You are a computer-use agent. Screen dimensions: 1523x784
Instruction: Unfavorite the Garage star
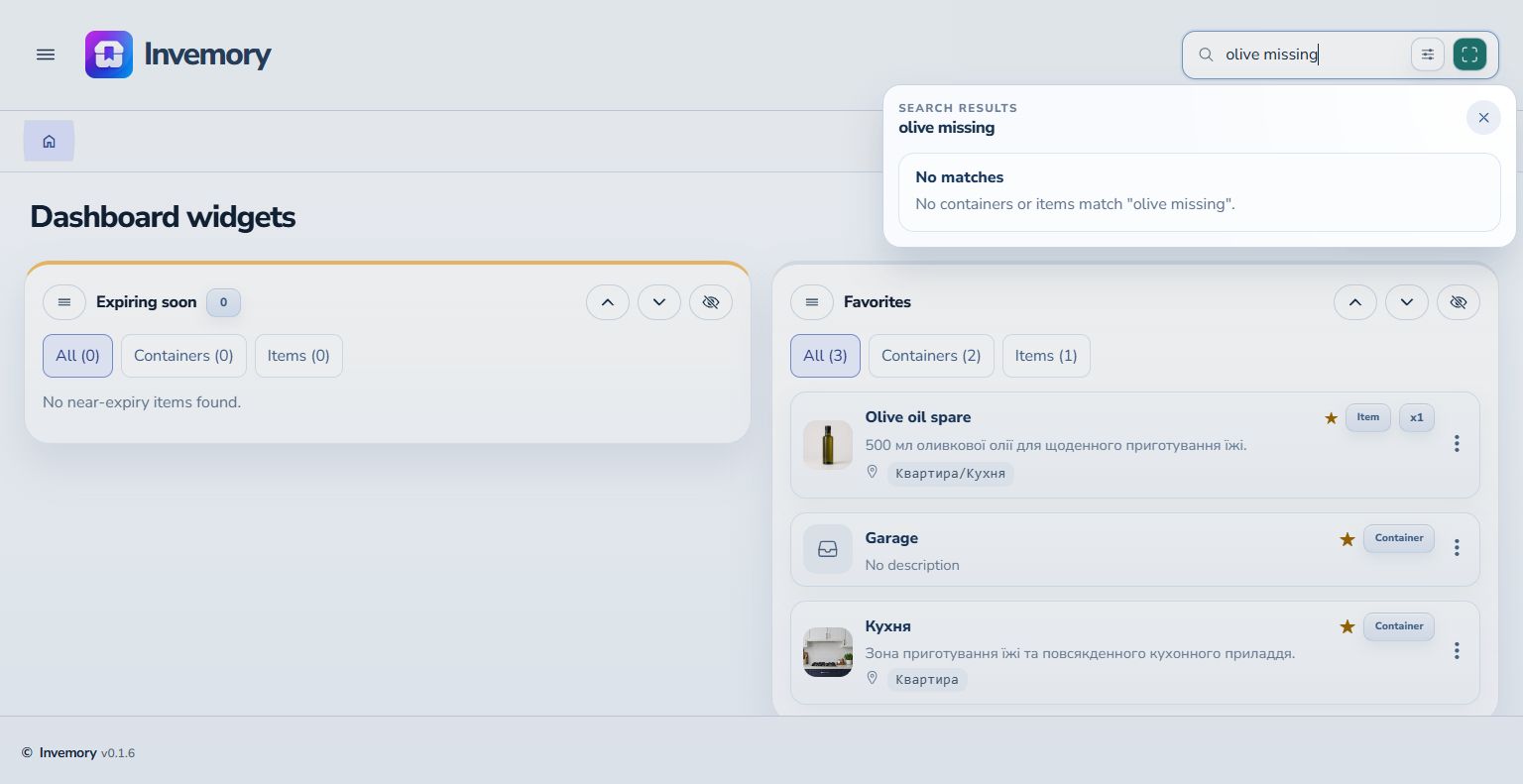[x=1347, y=539]
